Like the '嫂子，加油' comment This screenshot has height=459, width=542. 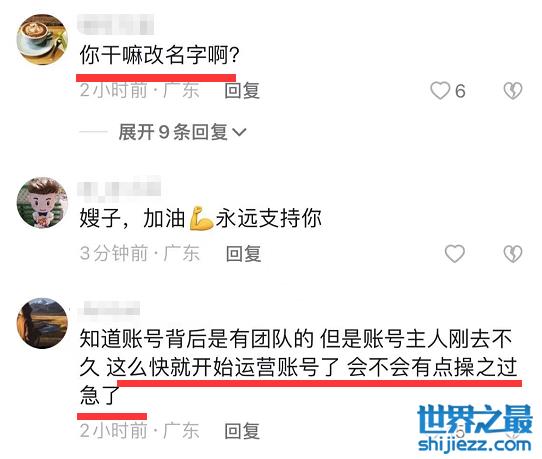coord(455,254)
